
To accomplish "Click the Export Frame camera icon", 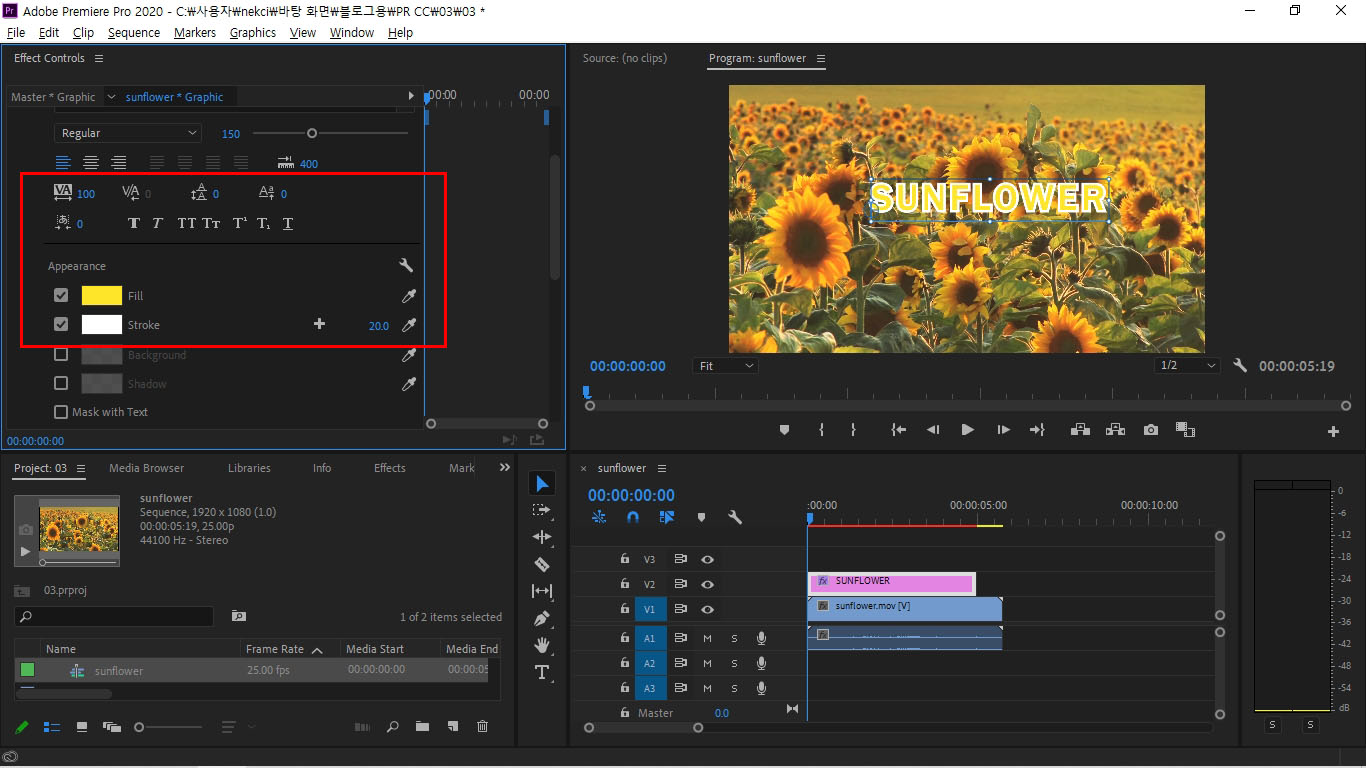I will [1151, 430].
